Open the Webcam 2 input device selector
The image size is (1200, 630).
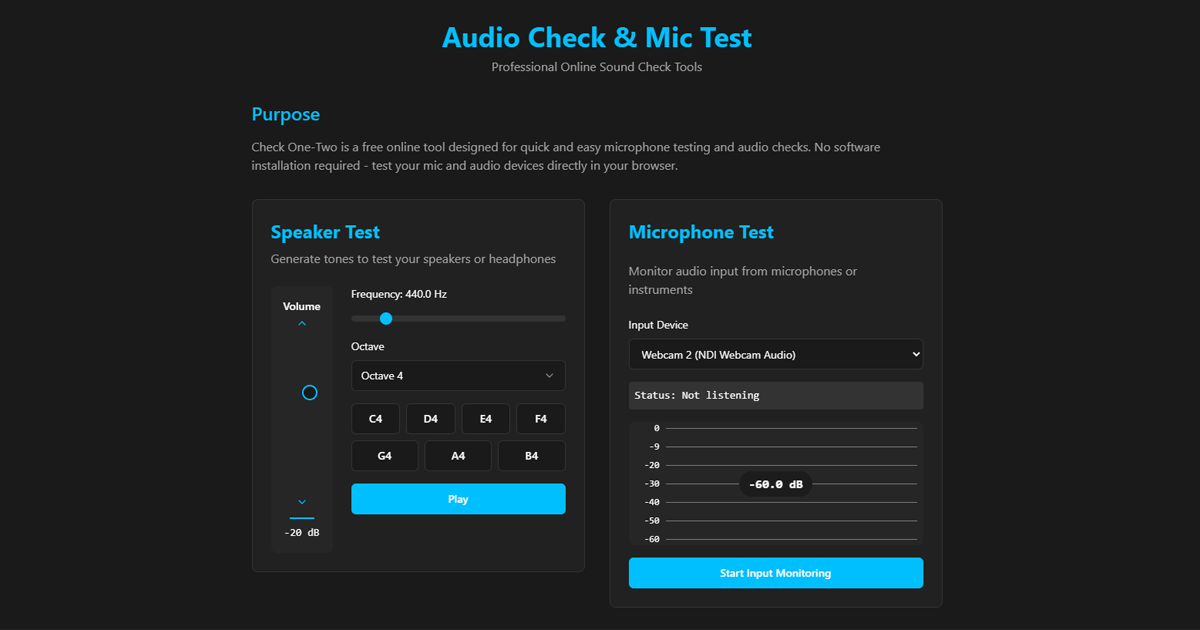click(x=775, y=354)
